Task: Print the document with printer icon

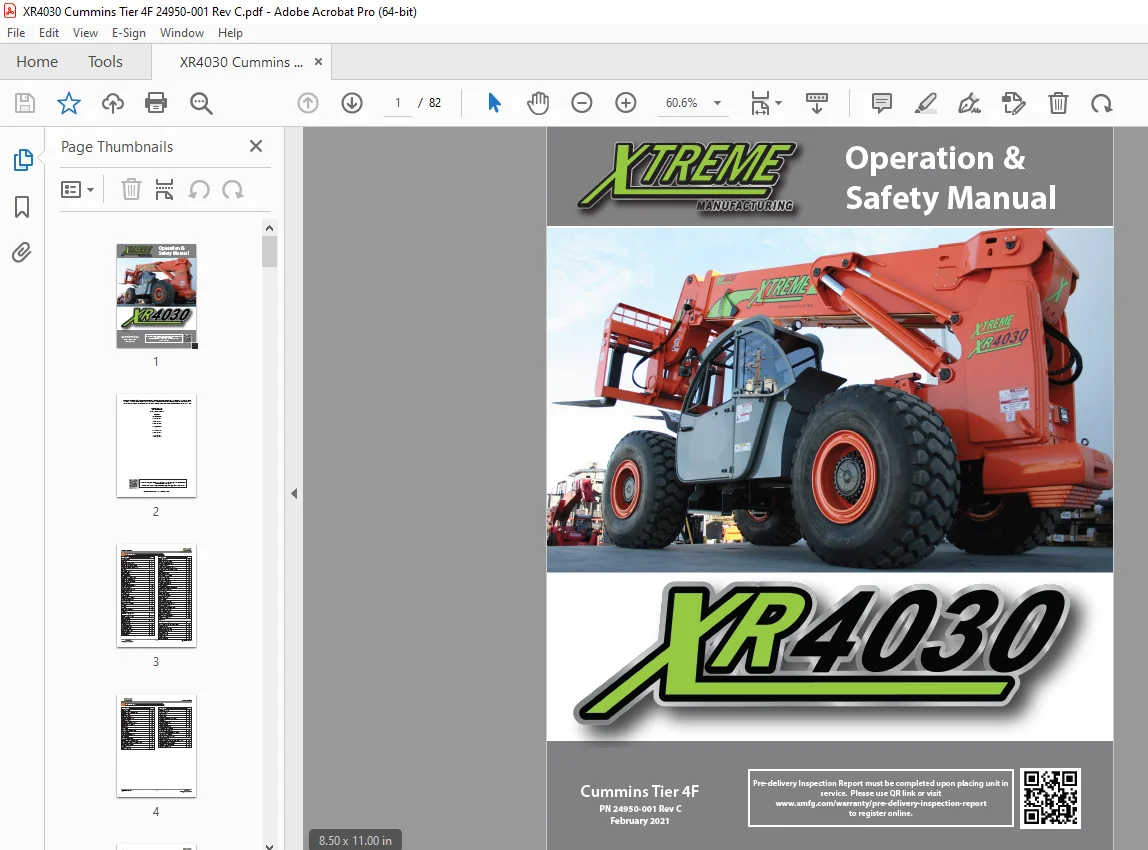Action: coord(156,103)
